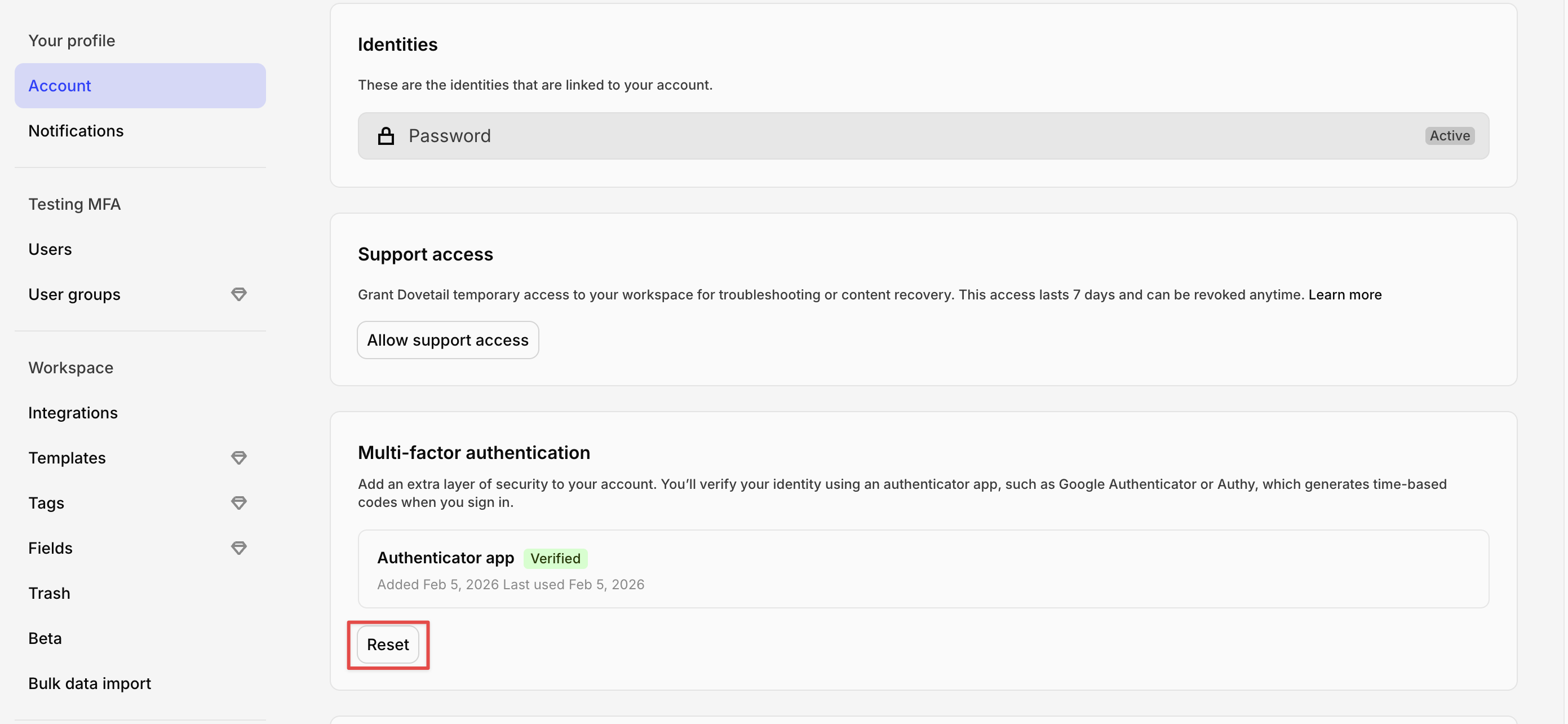Select Tags in the sidebar
1568x724 pixels.
click(x=46, y=503)
